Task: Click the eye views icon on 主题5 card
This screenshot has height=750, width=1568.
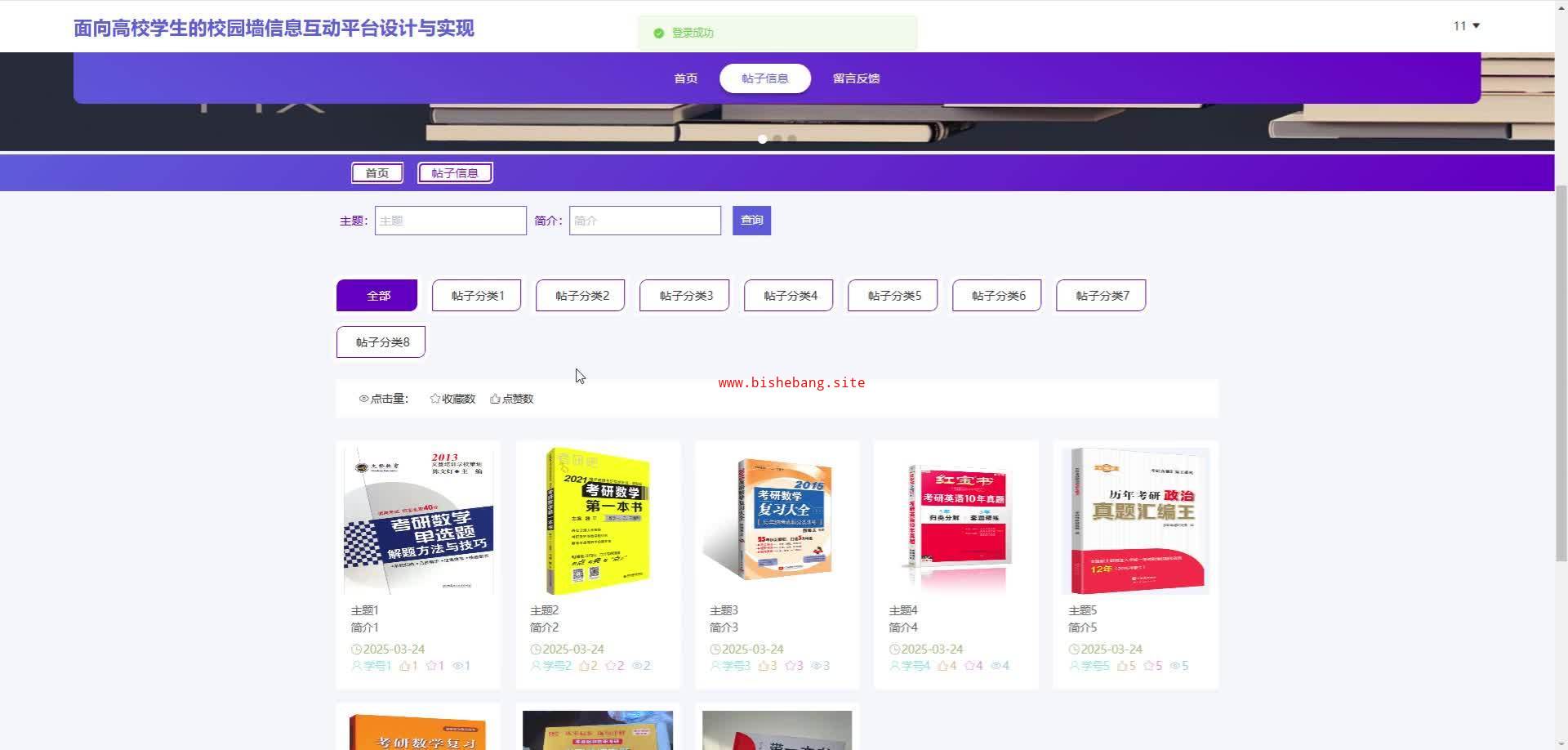Action: pyautogui.click(x=1175, y=666)
